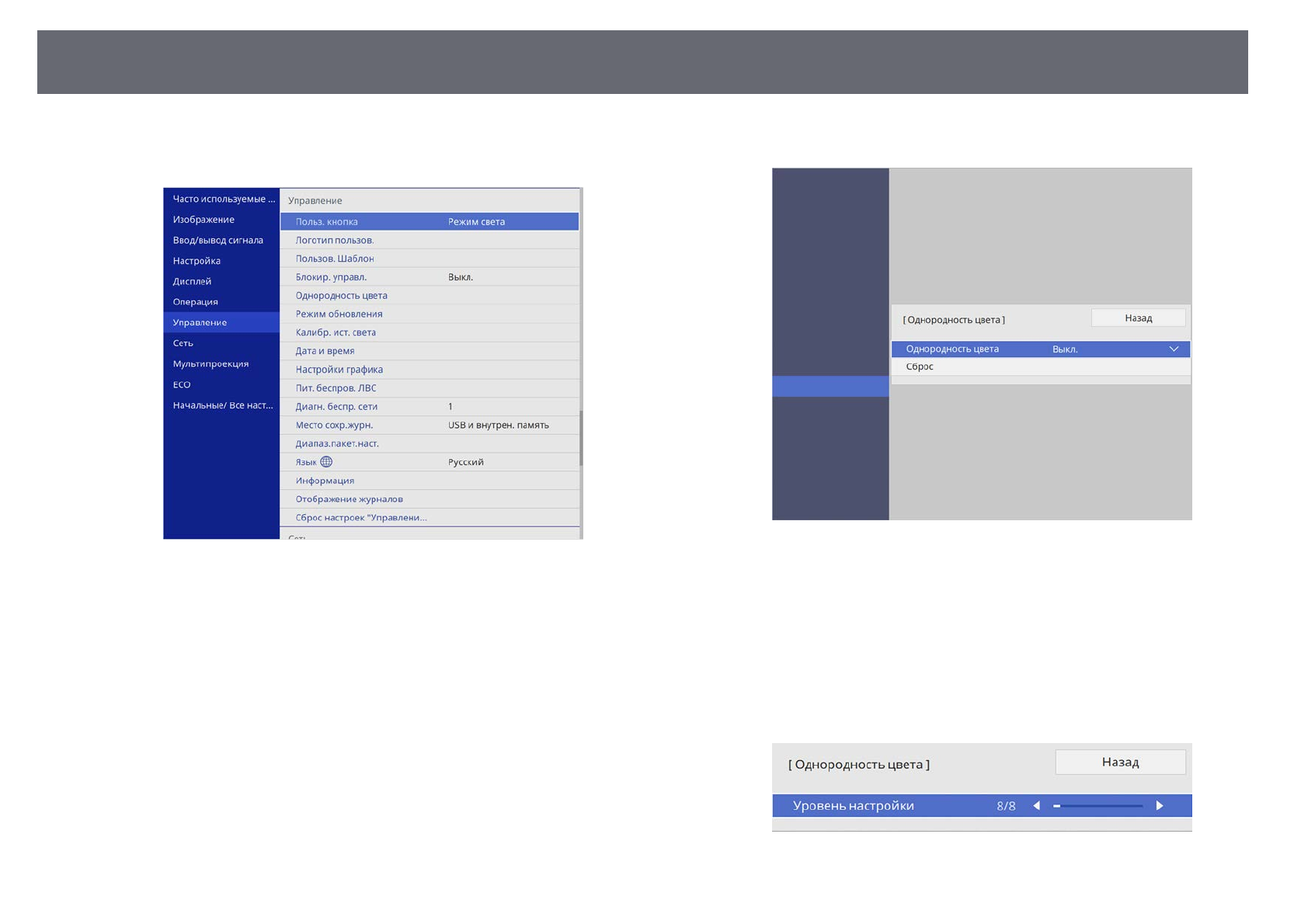Click Сброс настроек "Управлени..." item
Screen dimensions: 1308x924
pyautogui.click(x=361, y=518)
